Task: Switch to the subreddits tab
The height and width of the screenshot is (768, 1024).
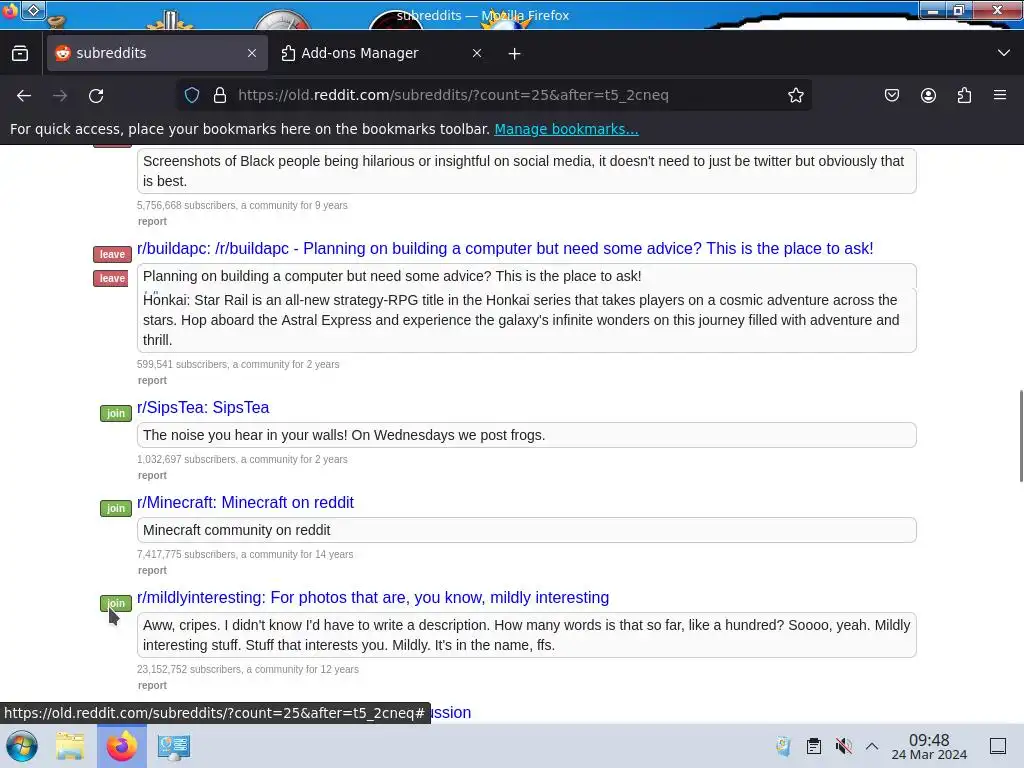Action: pos(157,54)
